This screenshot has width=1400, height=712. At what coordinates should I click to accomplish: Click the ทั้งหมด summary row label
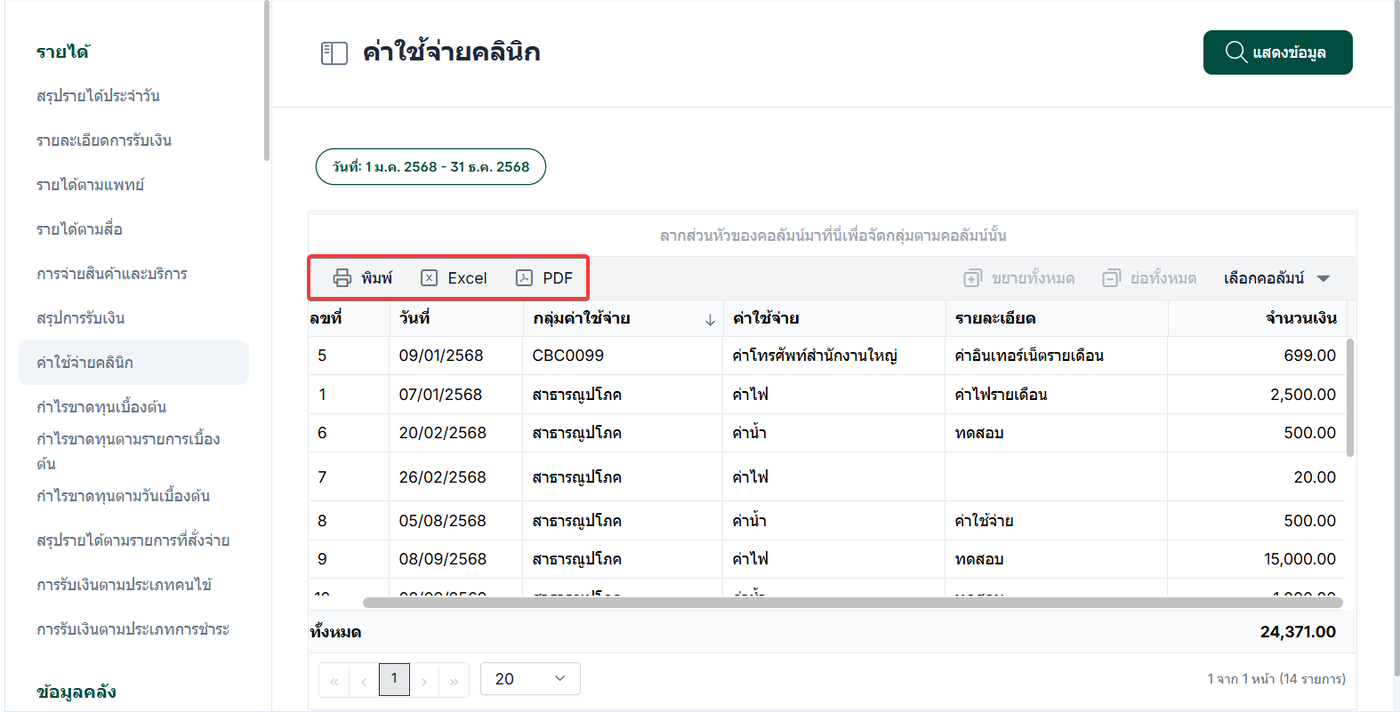coord(336,632)
